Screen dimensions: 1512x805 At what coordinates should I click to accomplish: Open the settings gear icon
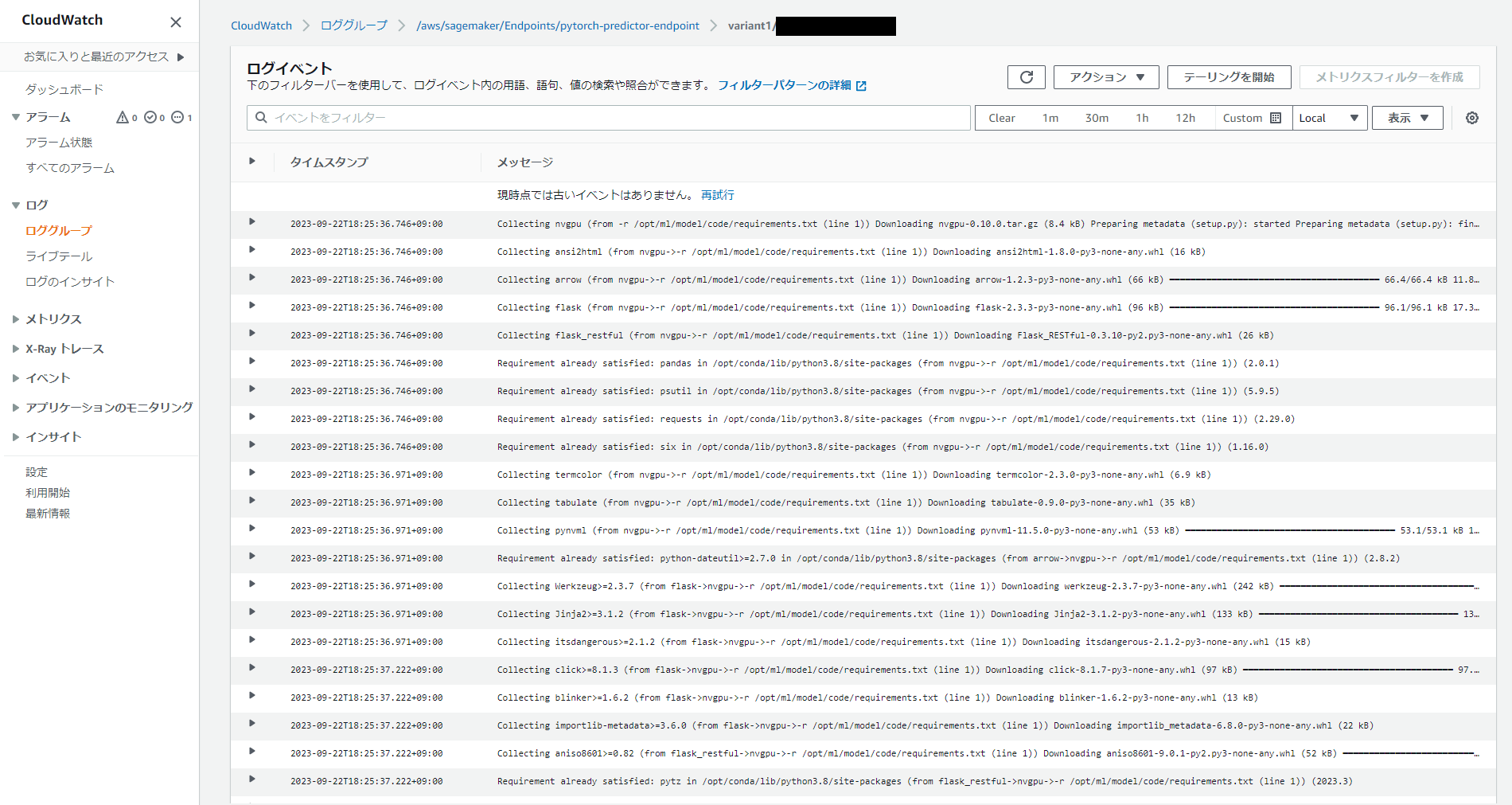click(1471, 117)
